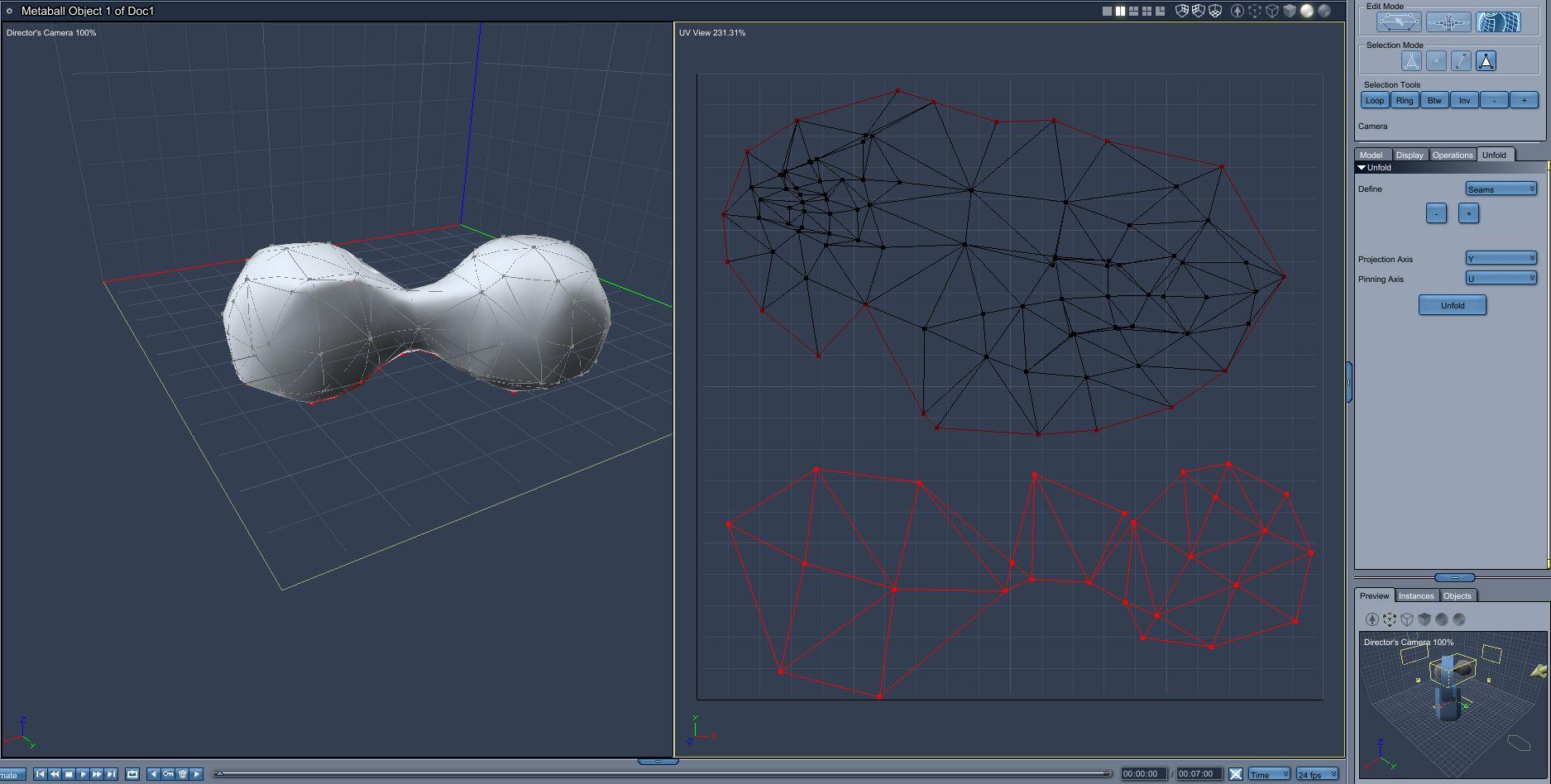Click the create keyframe key icon
This screenshot has height=784, width=1551.
click(x=168, y=774)
